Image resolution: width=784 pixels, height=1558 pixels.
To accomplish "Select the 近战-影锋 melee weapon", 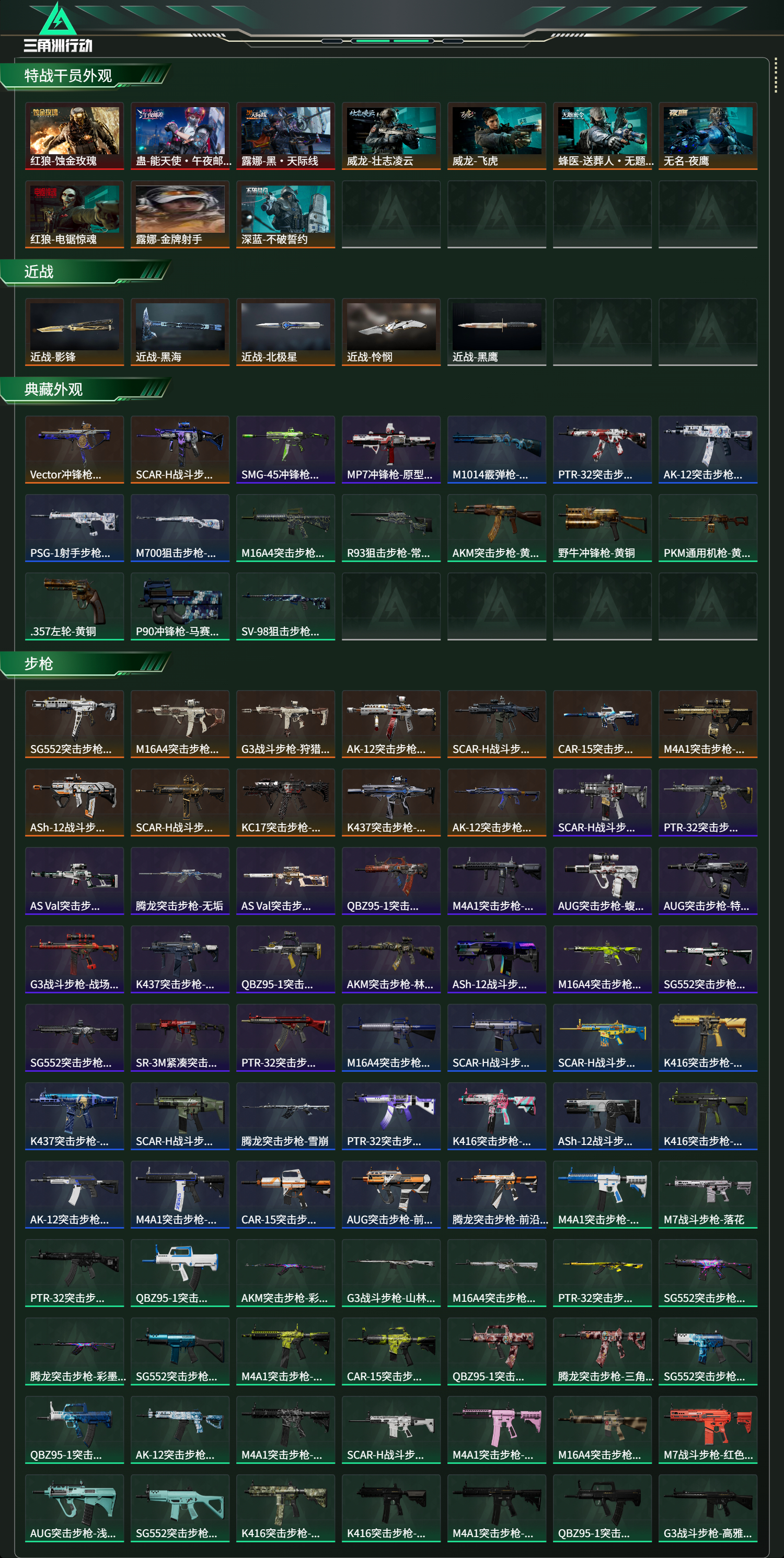I will [x=74, y=332].
